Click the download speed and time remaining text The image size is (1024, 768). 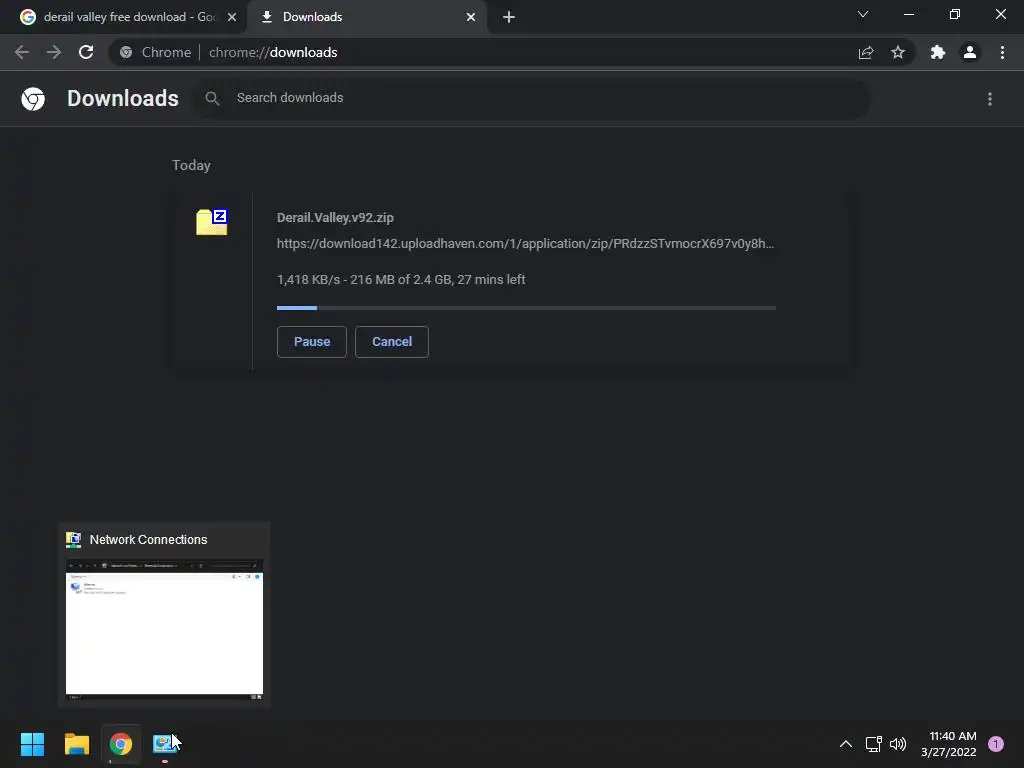coord(401,280)
